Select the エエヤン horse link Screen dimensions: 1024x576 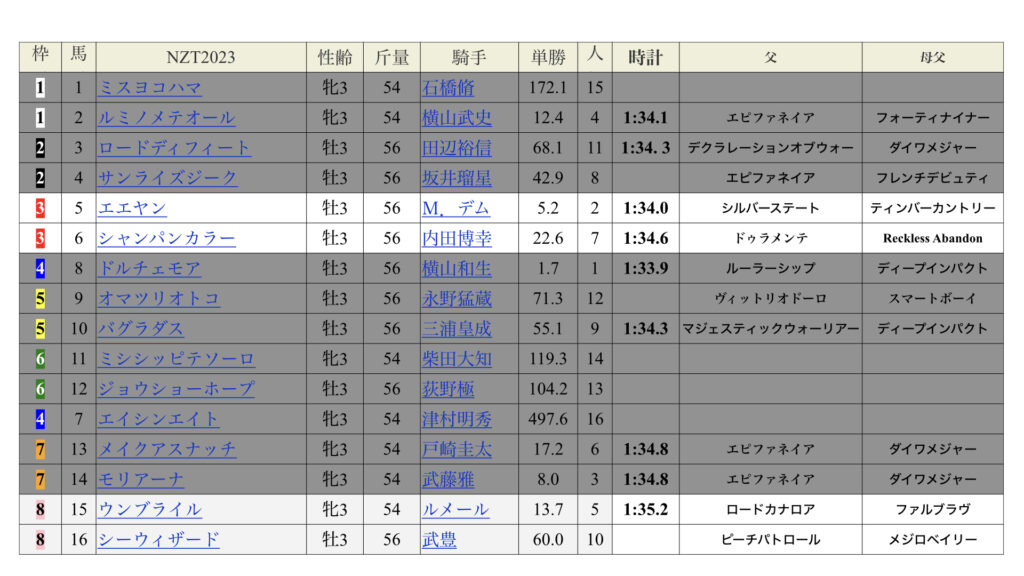pos(132,208)
